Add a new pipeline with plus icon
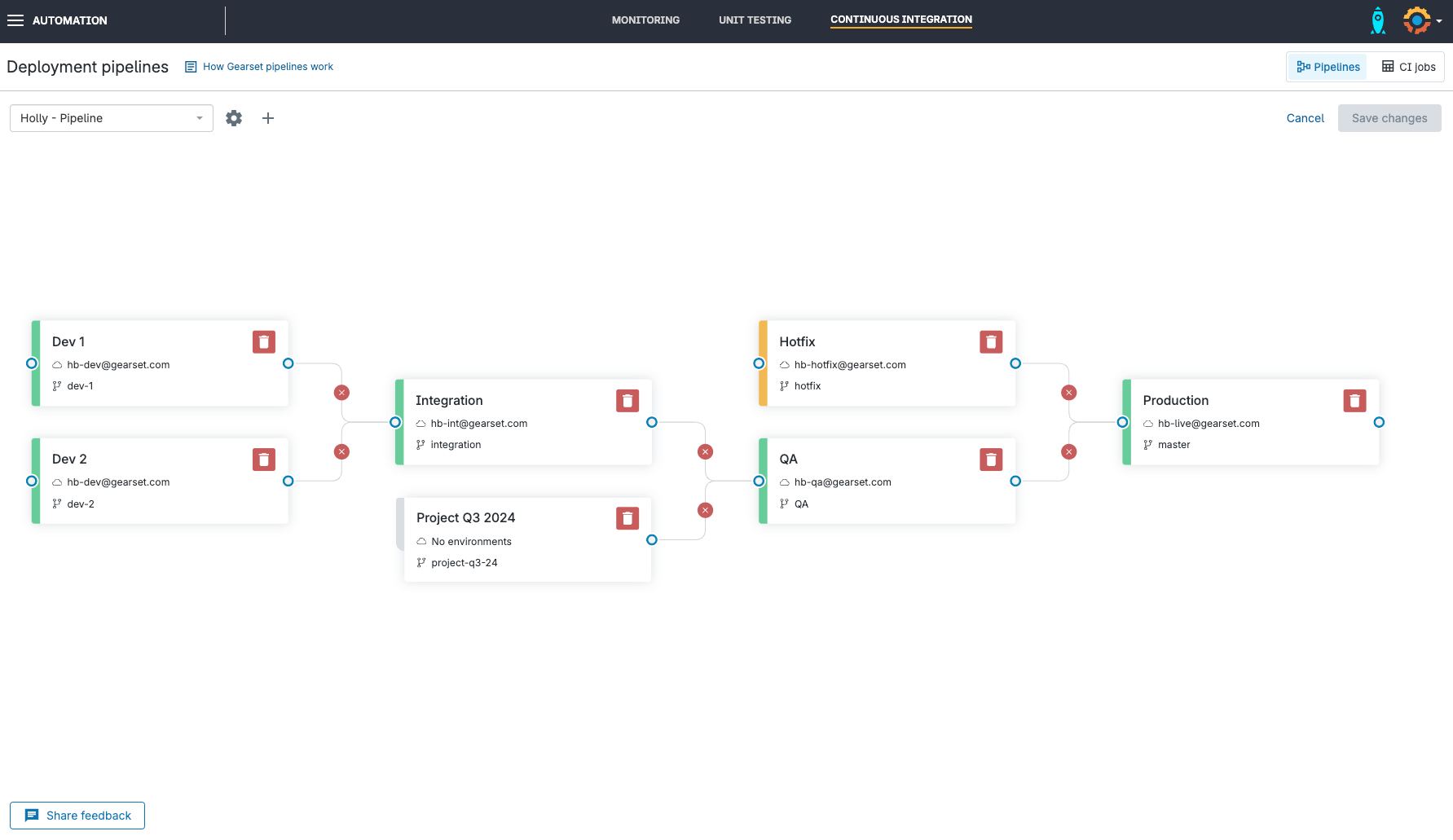Image resolution: width=1453 pixels, height=840 pixels. coord(267,118)
